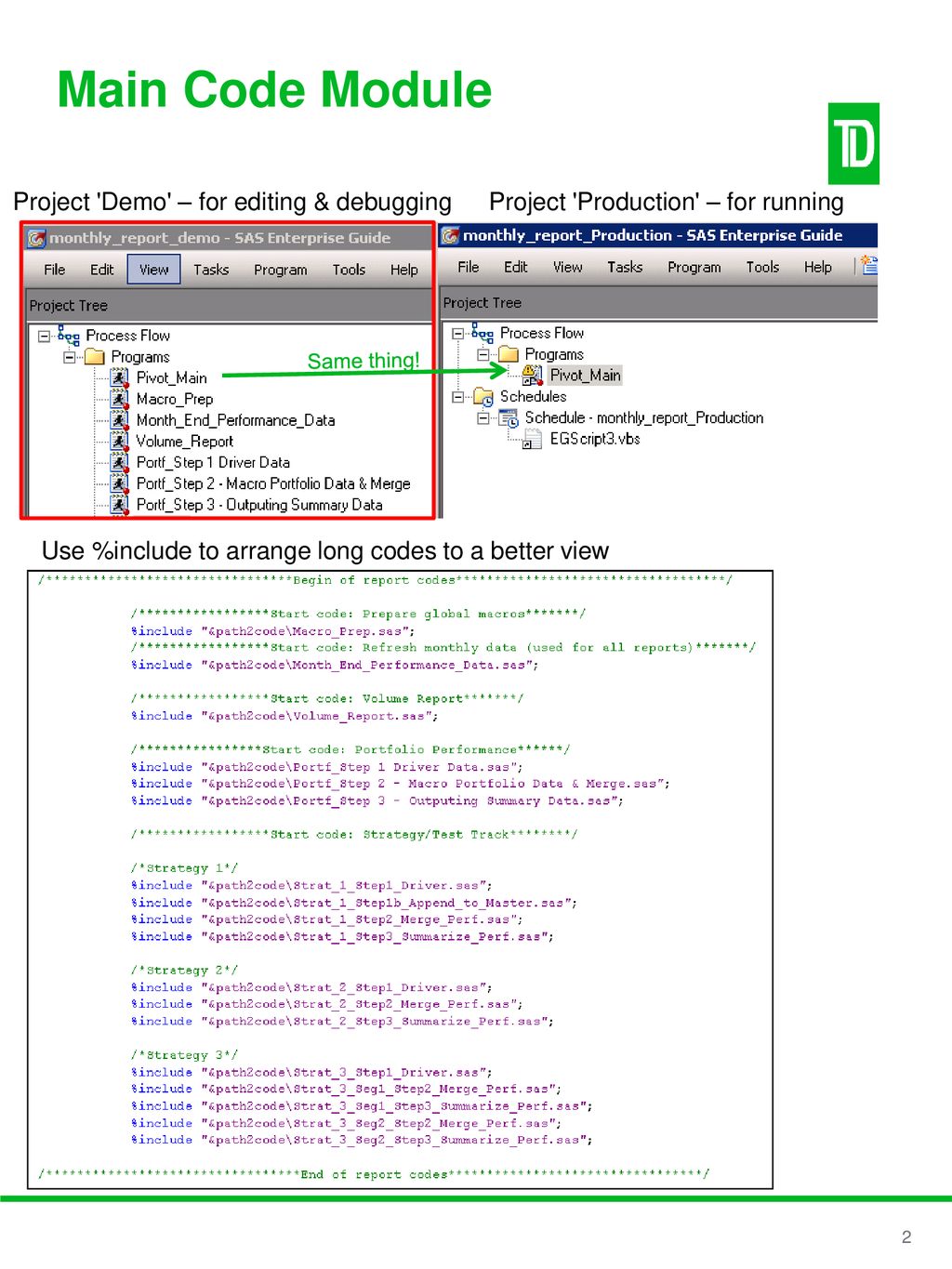Collapse Programs folder in demo project tree
952x1269 pixels.
point(69,357)
